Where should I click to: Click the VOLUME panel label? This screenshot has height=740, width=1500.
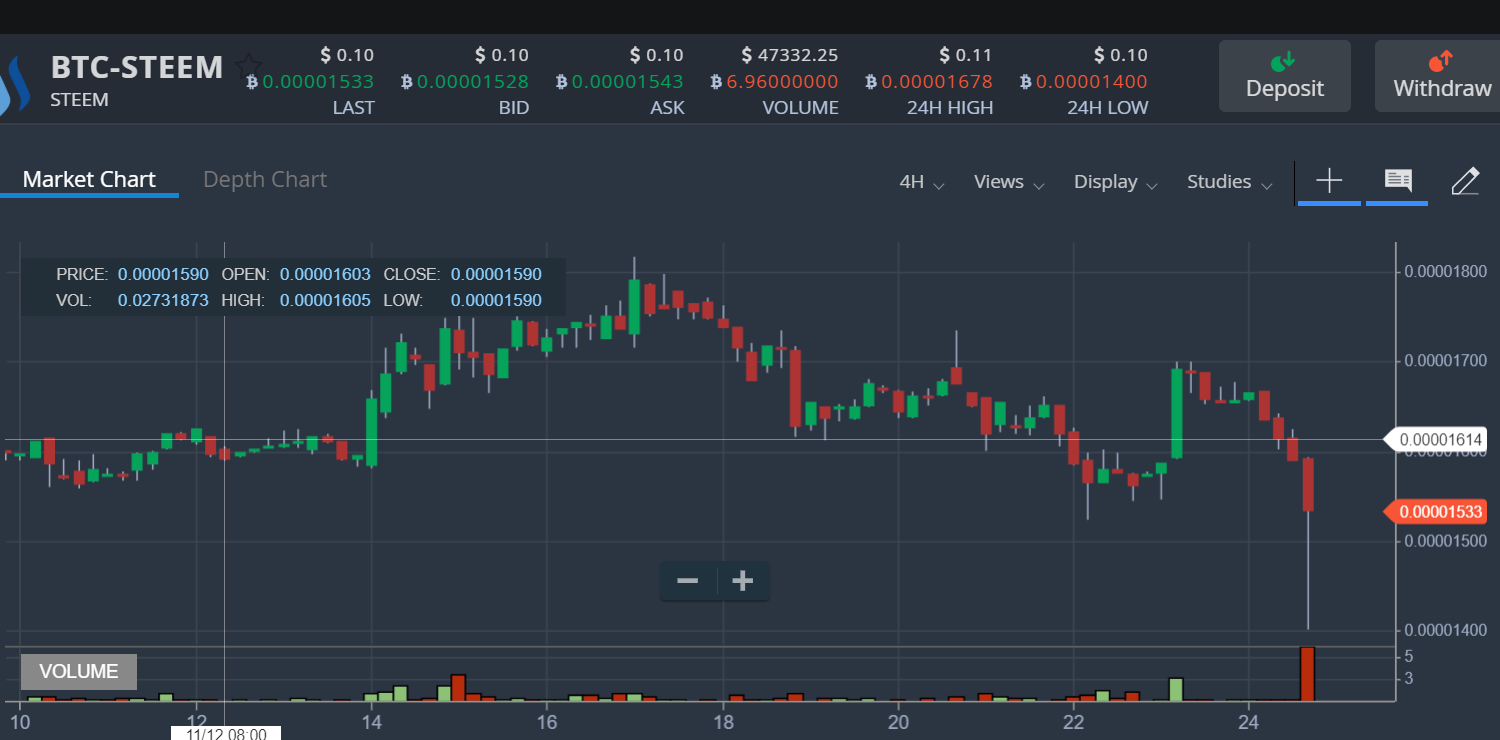click(79, 672)
